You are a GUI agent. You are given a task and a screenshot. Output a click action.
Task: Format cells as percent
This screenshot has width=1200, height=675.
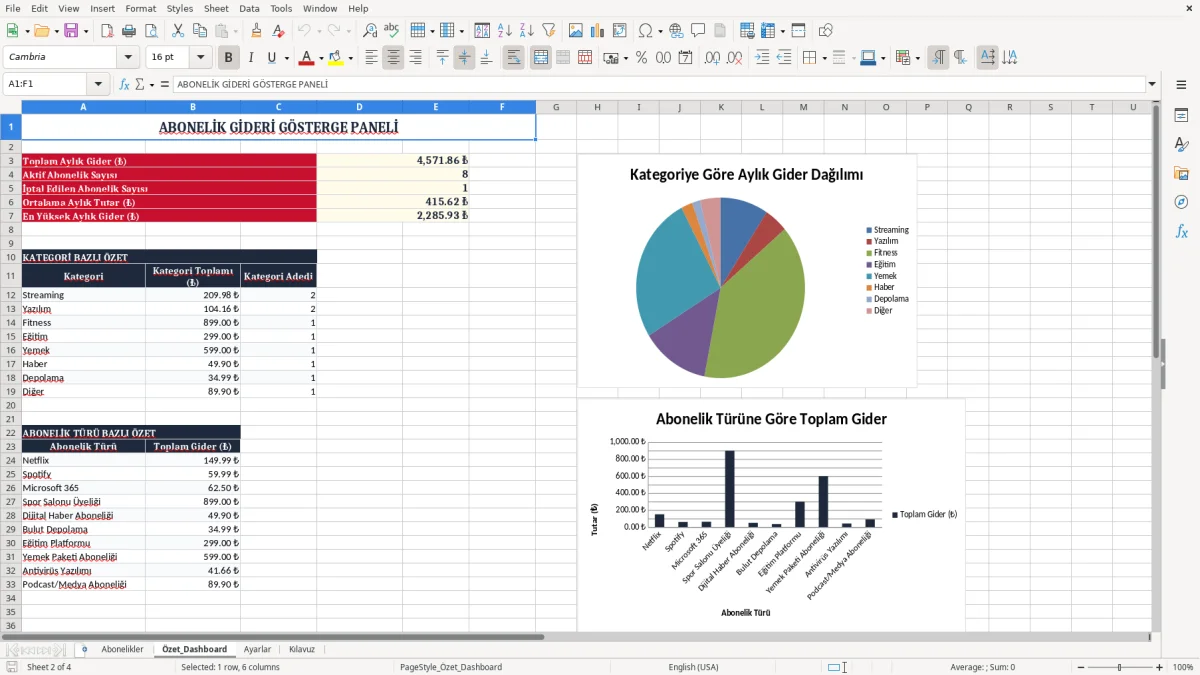tap(642, 58)
